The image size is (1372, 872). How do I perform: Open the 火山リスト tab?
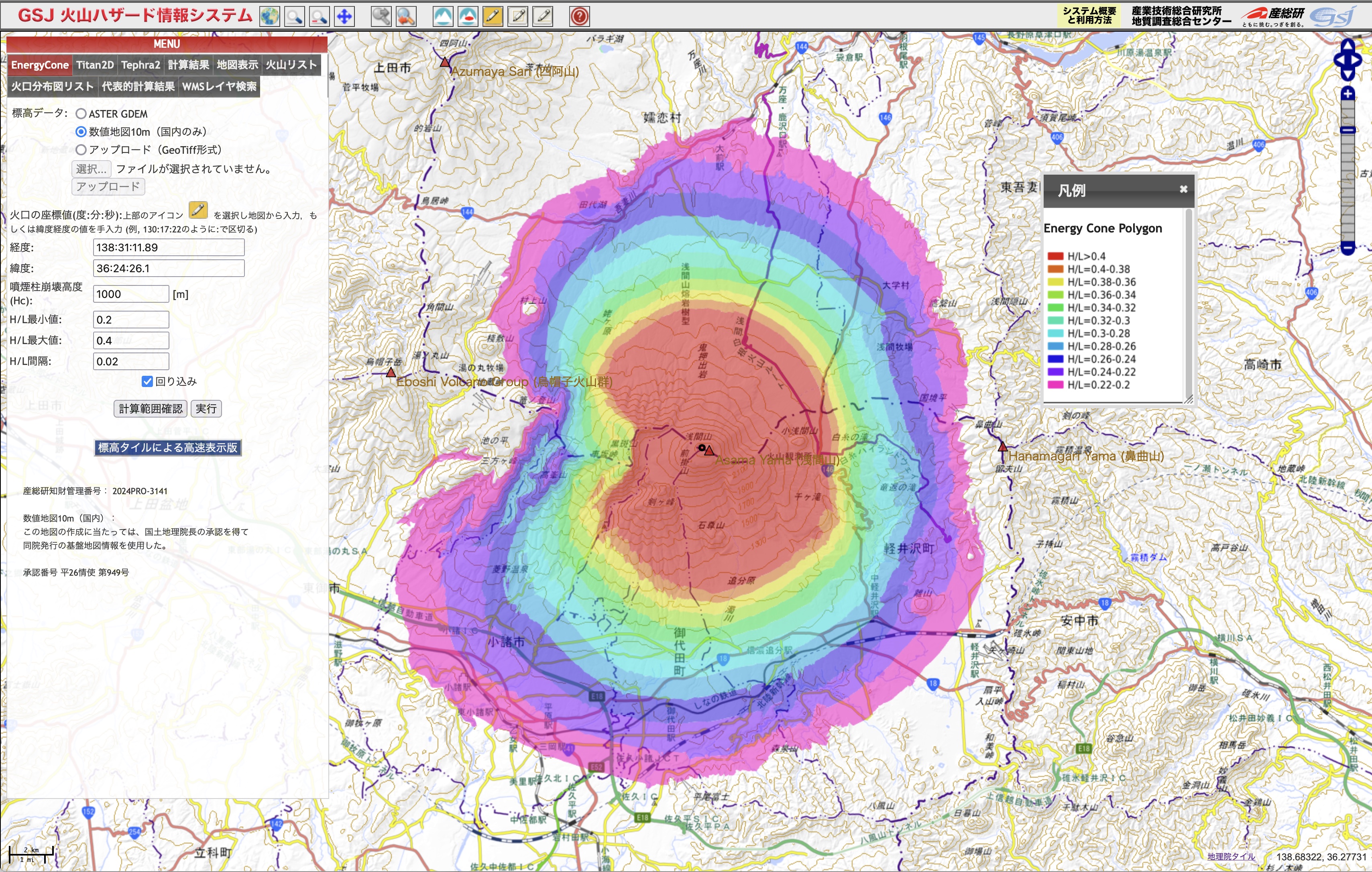tap(291, 65)
